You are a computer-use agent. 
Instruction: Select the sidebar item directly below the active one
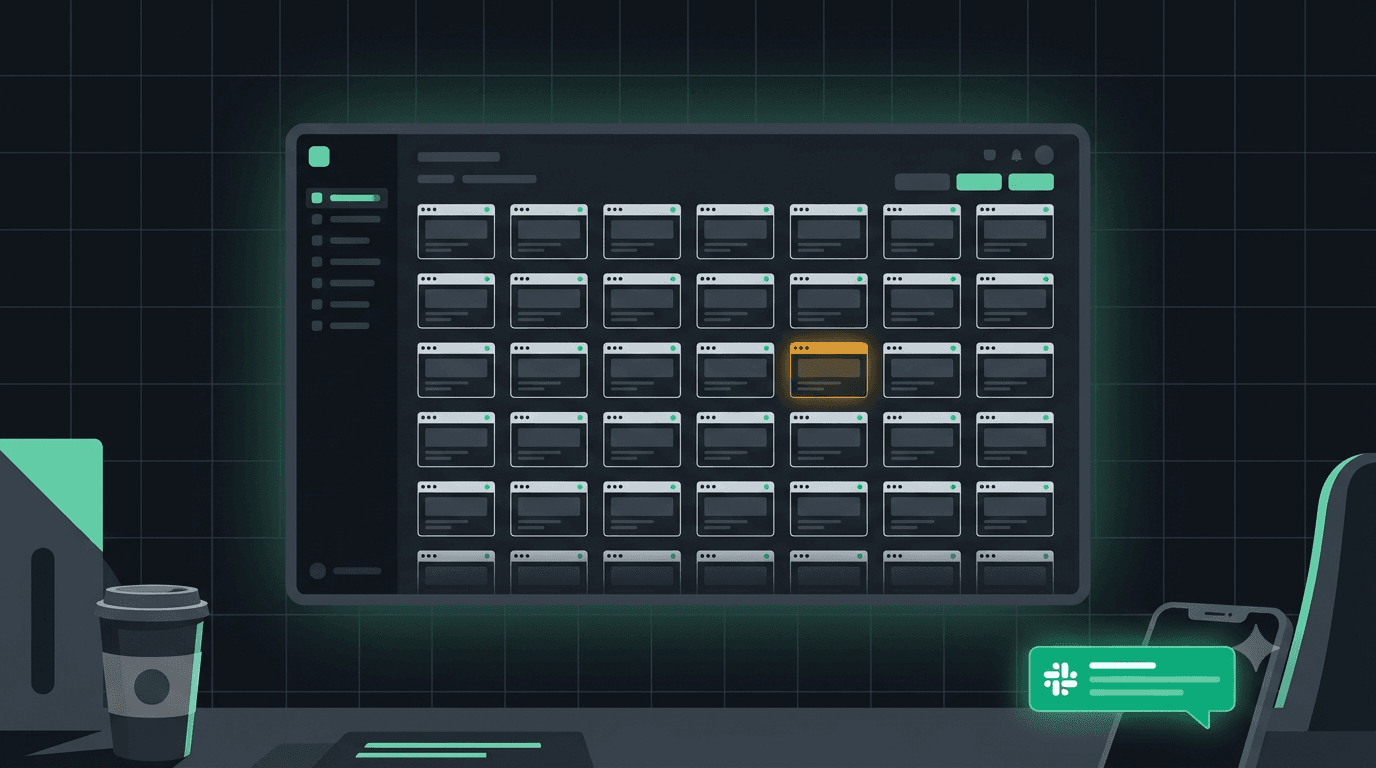346,219
